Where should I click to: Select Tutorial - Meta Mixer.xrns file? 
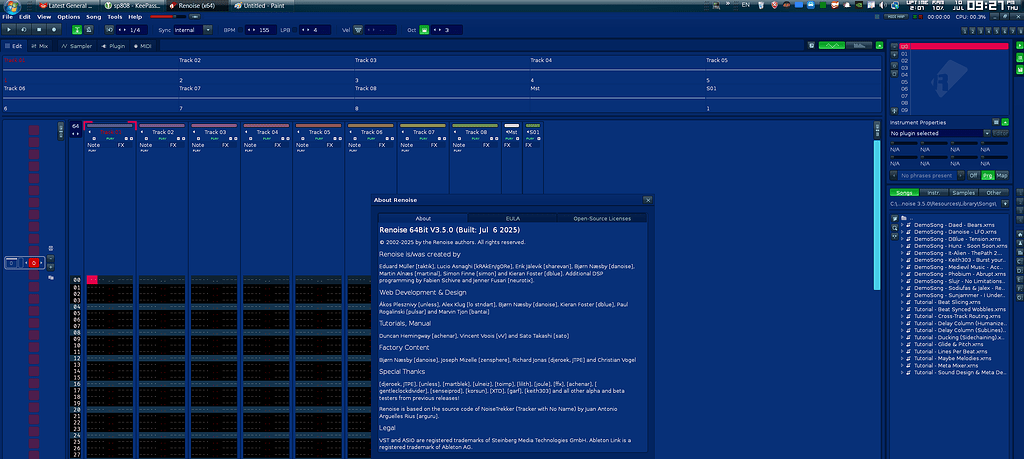pyautogui.click(x=946, y=366)
